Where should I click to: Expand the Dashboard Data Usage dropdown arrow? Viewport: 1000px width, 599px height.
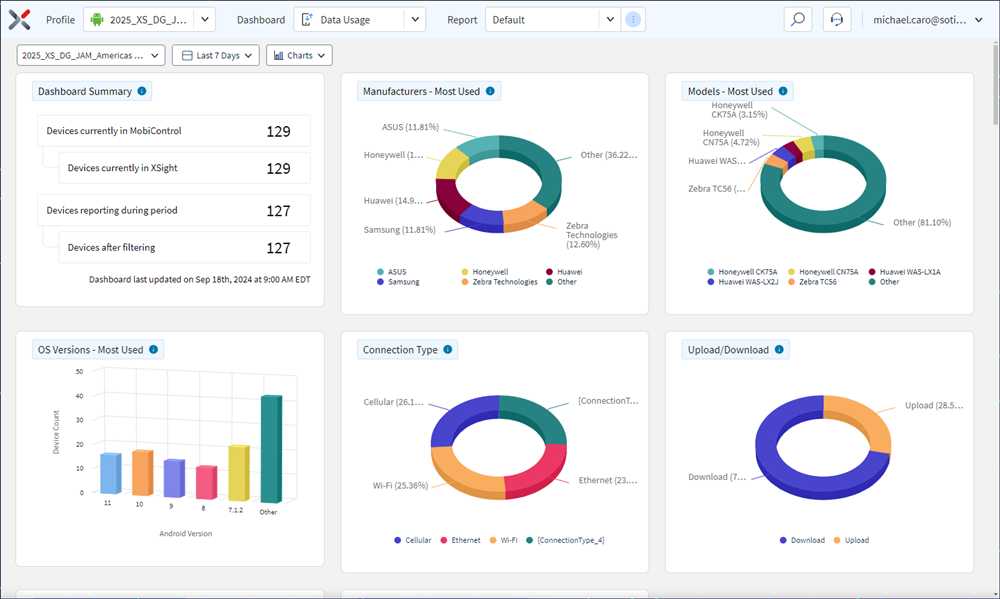pyautogui.click(x=415, y=20)
